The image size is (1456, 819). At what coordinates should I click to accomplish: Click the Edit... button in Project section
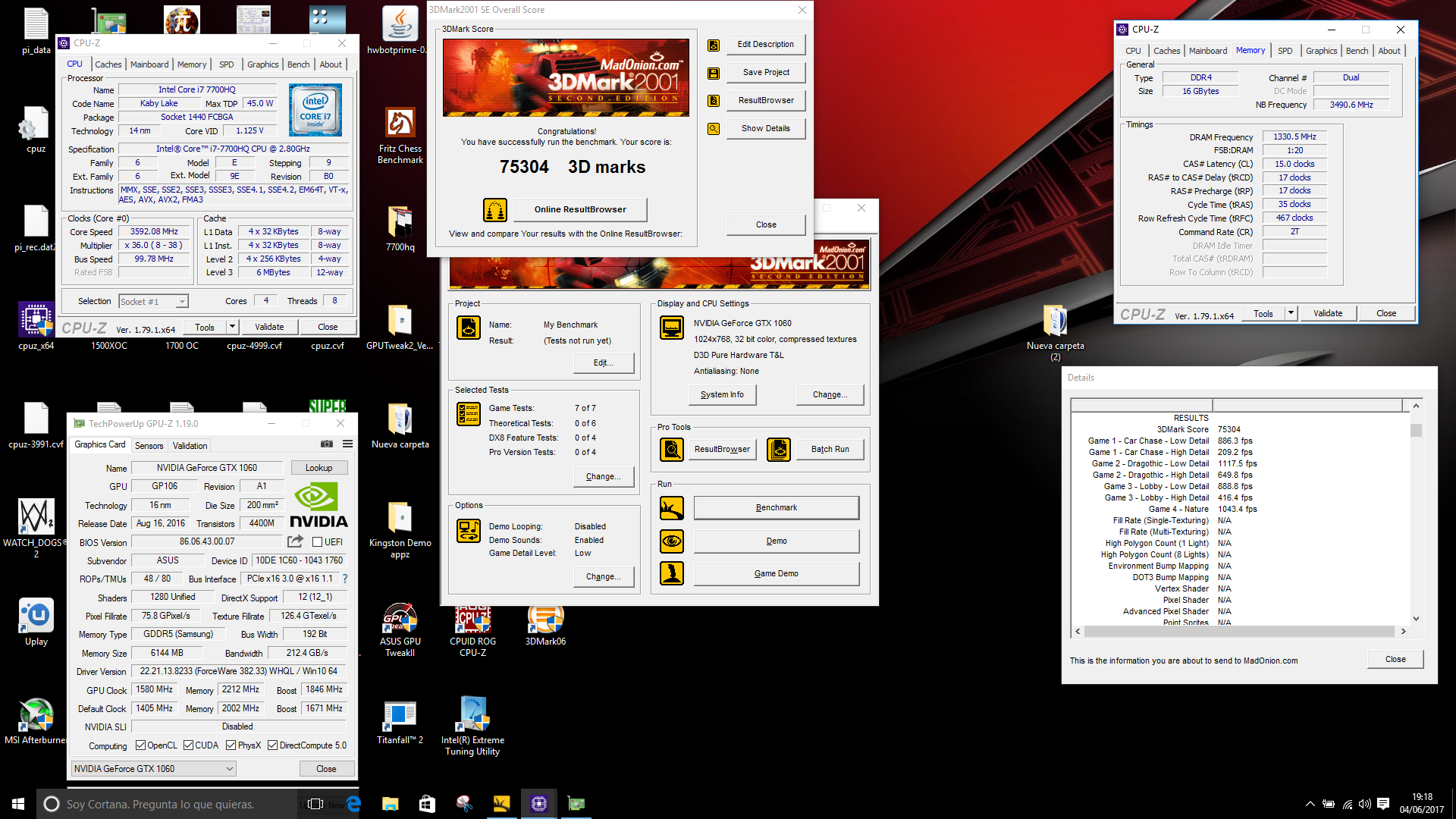click(604, 363)
